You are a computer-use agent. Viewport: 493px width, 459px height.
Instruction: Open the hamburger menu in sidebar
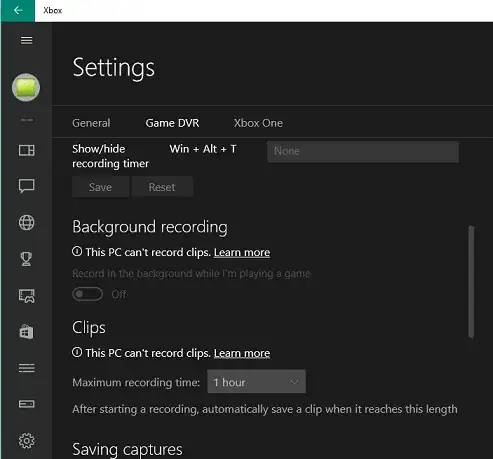27,40
